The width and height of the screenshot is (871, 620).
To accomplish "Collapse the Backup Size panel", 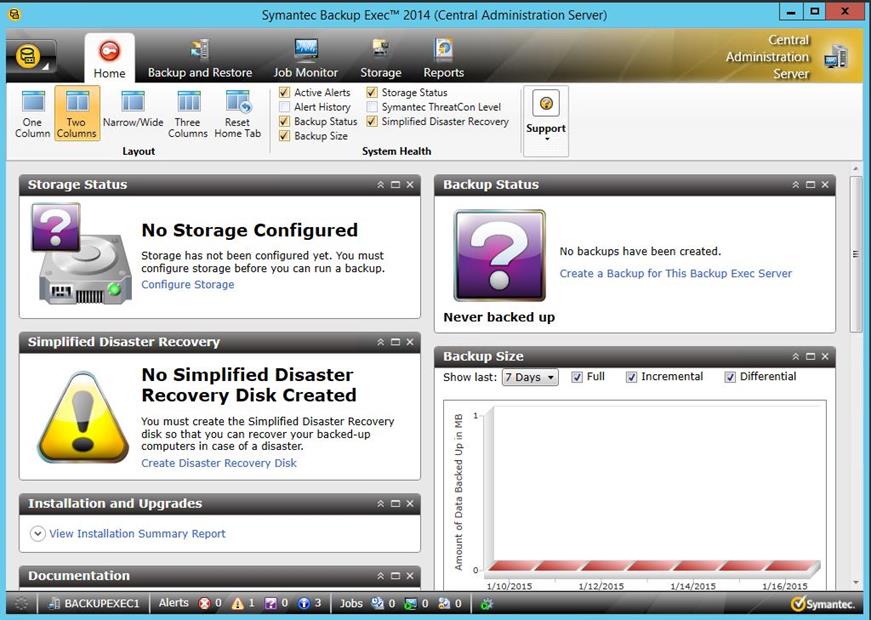I will tap(795, 357).
